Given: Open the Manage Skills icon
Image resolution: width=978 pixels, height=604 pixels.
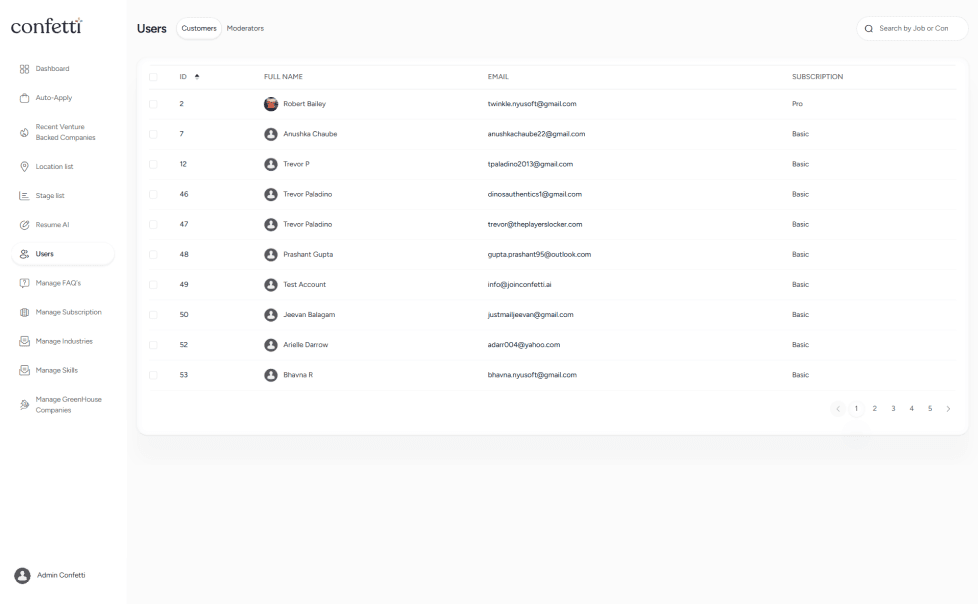Looking at the screenshot, I should (24, 369).
